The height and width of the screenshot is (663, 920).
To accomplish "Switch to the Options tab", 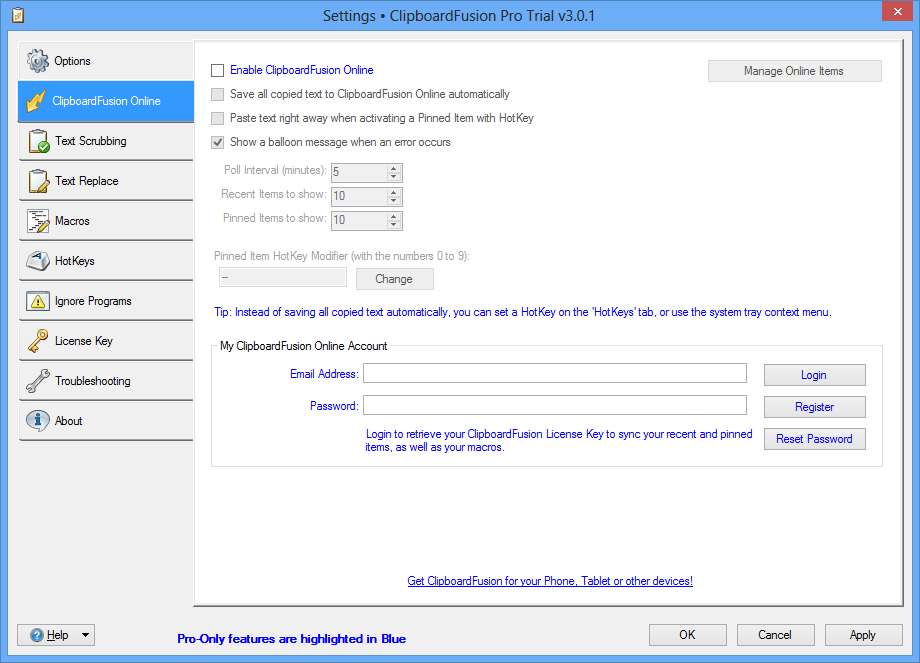I will tap(106, 61).
